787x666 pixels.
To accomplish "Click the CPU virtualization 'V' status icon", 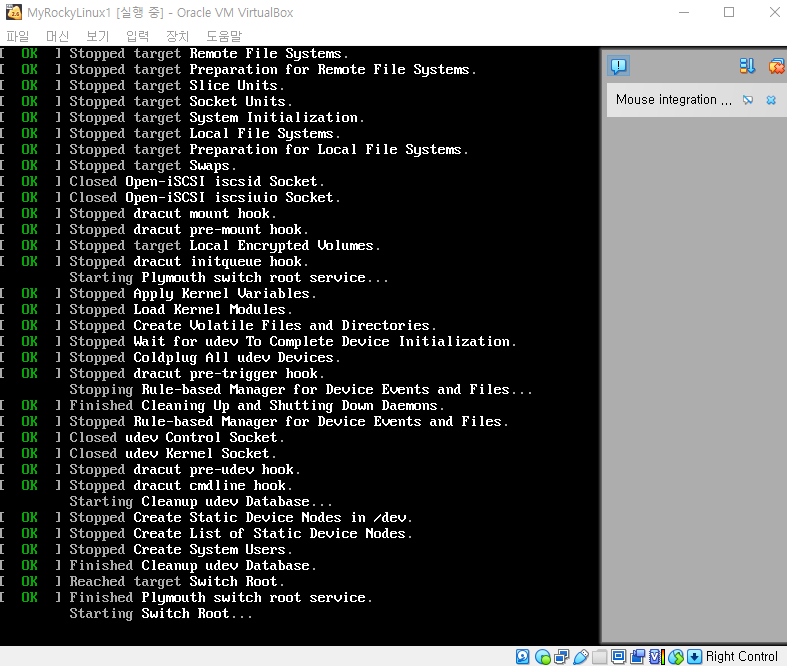I will [x=657, y=656].
